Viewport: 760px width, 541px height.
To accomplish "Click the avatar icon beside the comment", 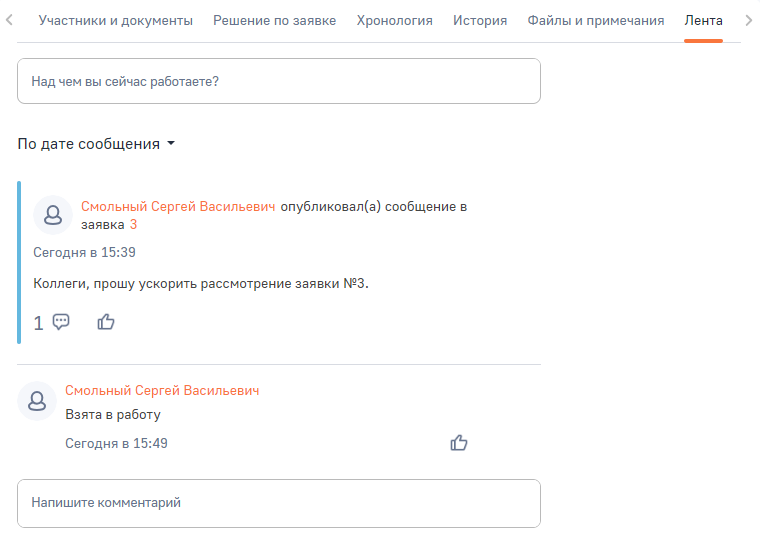I will coord(37,401).
